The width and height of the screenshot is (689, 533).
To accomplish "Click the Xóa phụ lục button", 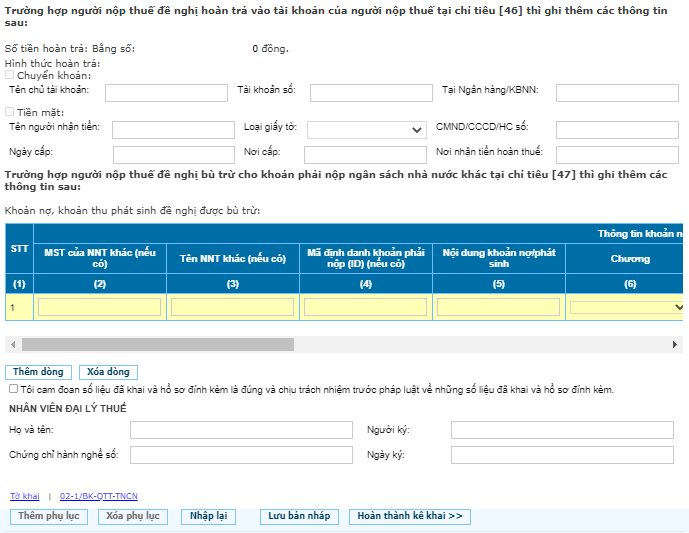I will (x=133, y=516).
